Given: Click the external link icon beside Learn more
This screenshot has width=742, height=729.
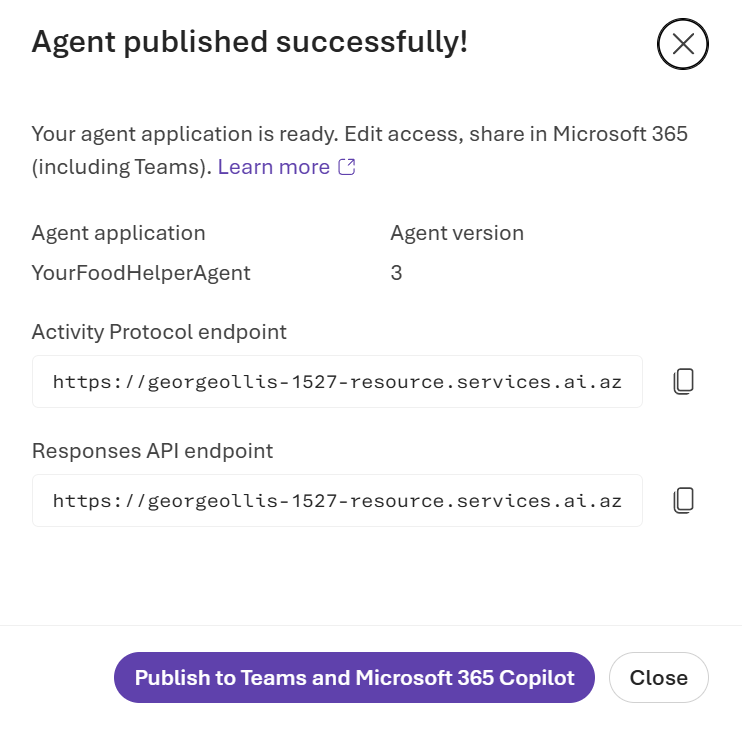Looking at the screenshot, I should point(347,167).
